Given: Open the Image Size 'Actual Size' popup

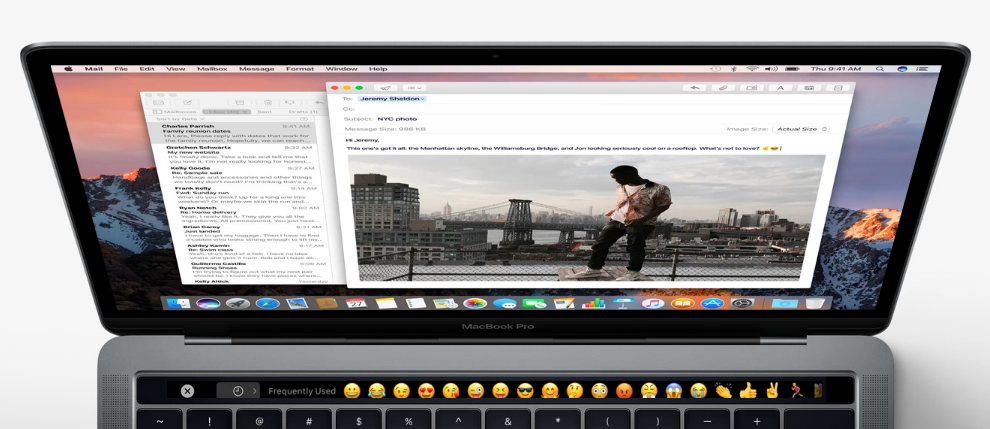Looking at the screenshot, I should click(801, 129).
